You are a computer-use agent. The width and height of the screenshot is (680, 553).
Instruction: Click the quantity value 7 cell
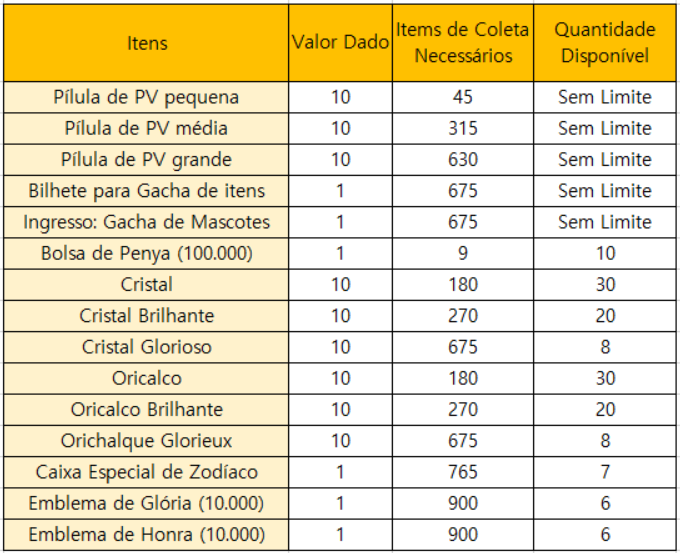point(605,472)
